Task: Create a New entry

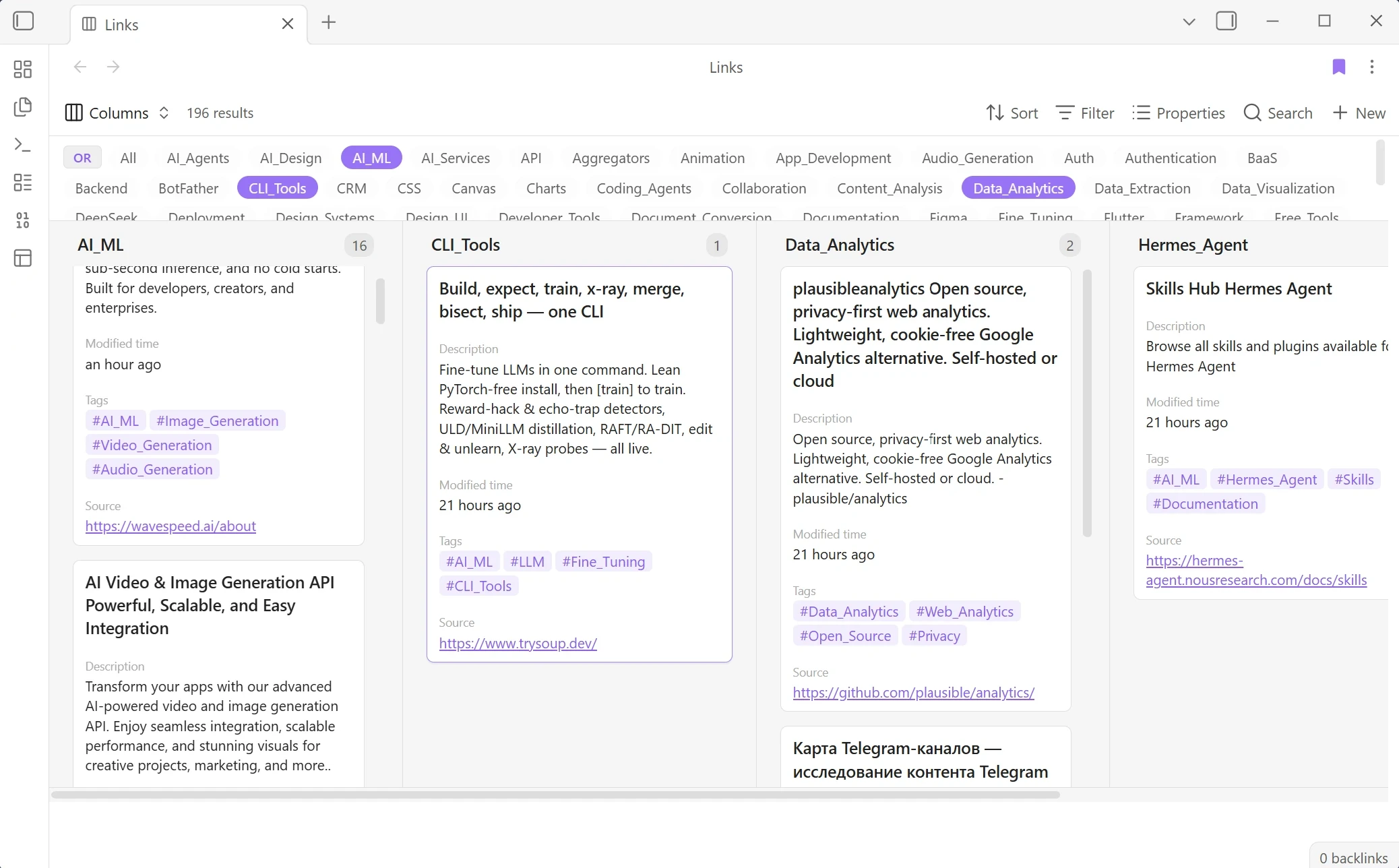Action: click(x=1359, y=113)
